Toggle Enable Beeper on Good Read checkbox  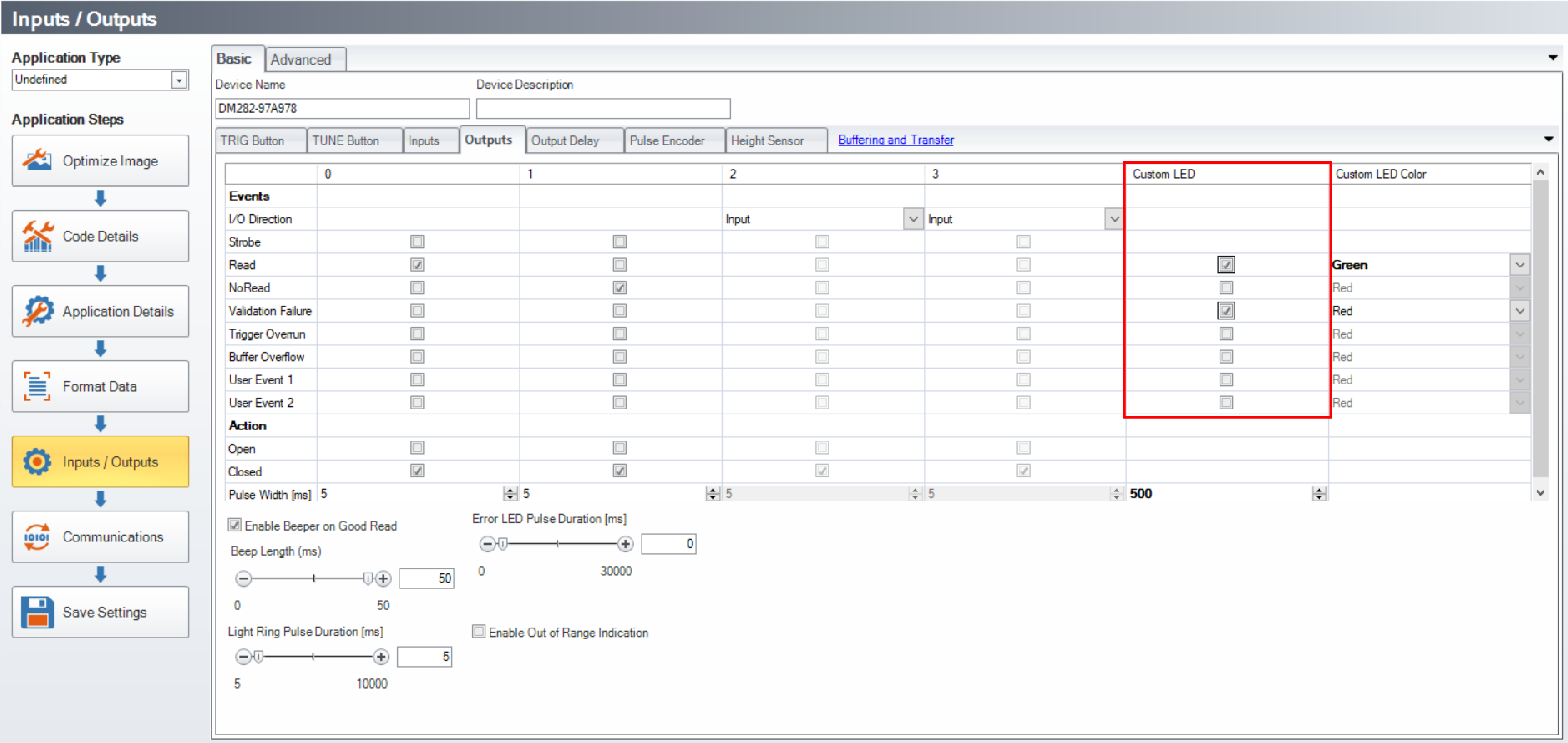pos(235,525)
